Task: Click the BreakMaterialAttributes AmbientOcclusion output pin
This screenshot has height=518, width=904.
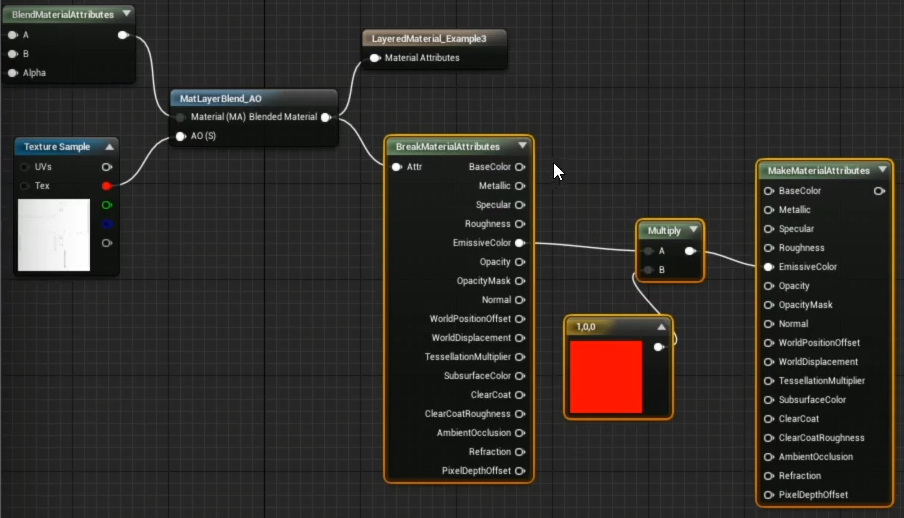Action: 520,433
